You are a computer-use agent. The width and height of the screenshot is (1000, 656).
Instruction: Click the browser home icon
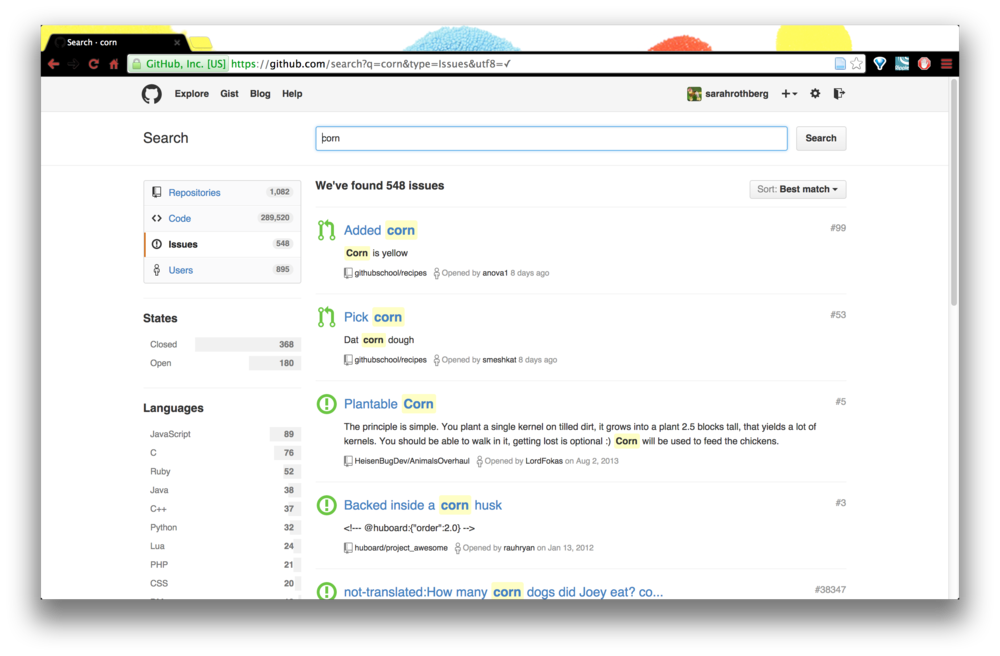coord(114,64)
